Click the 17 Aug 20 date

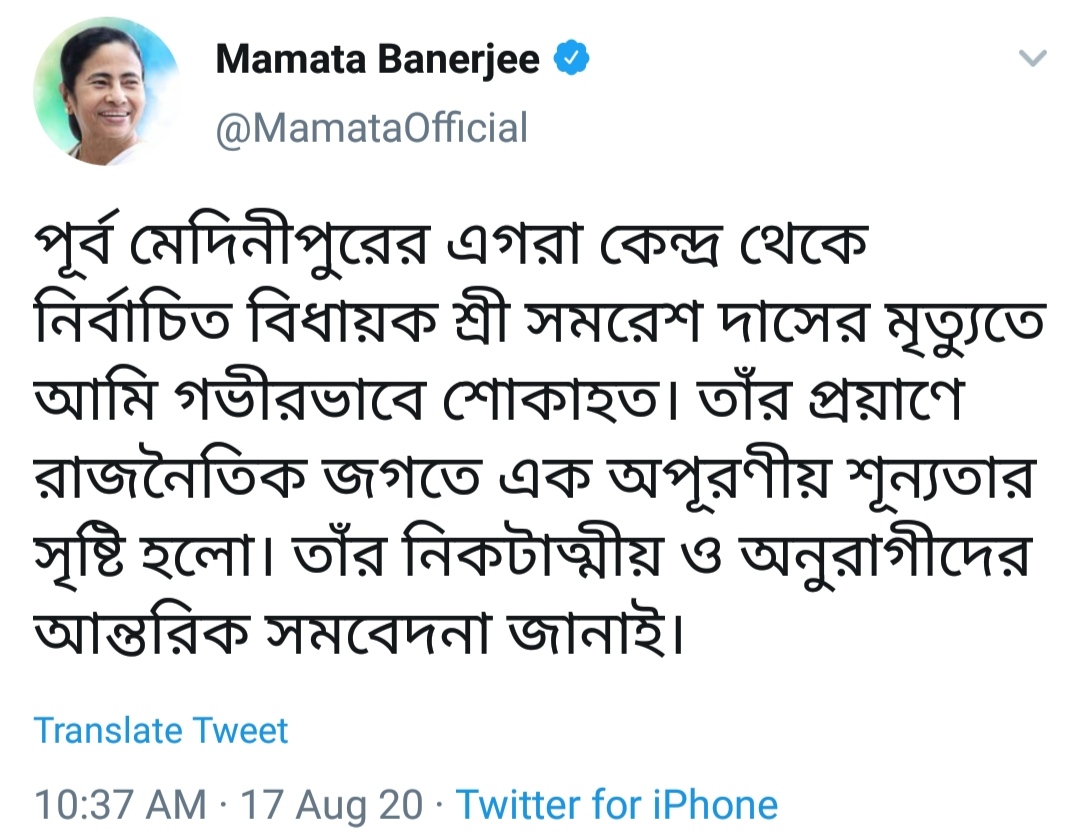tap(328, 805)
